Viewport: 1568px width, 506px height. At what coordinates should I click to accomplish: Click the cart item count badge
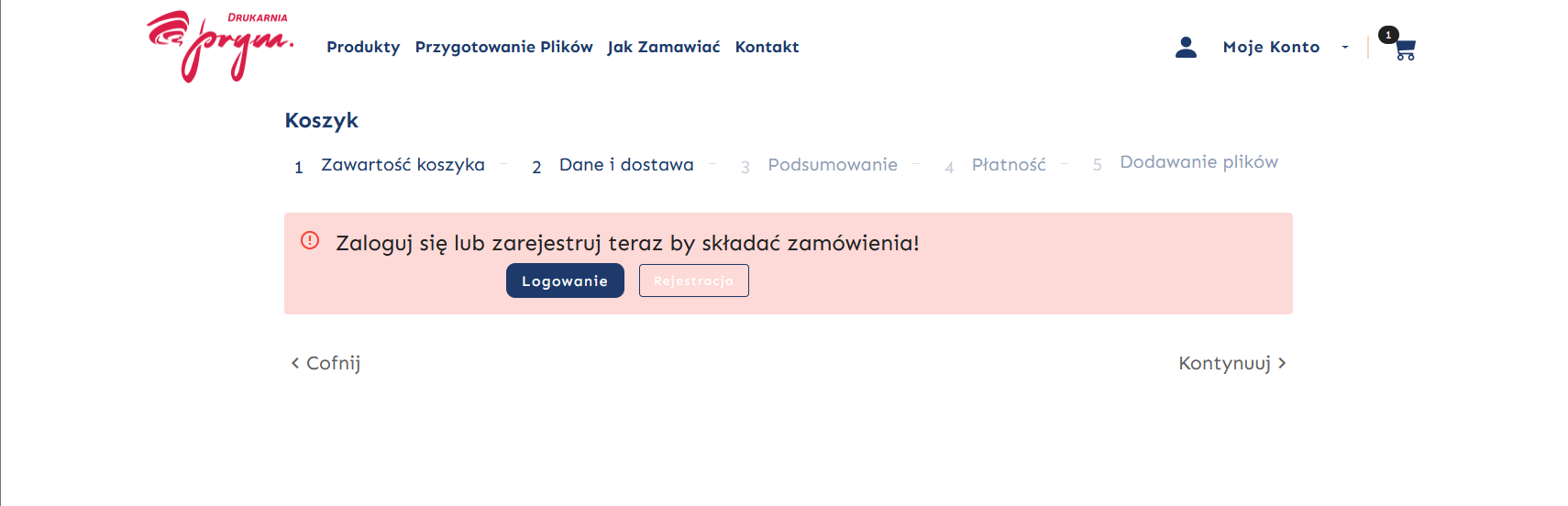(1388, 35)
